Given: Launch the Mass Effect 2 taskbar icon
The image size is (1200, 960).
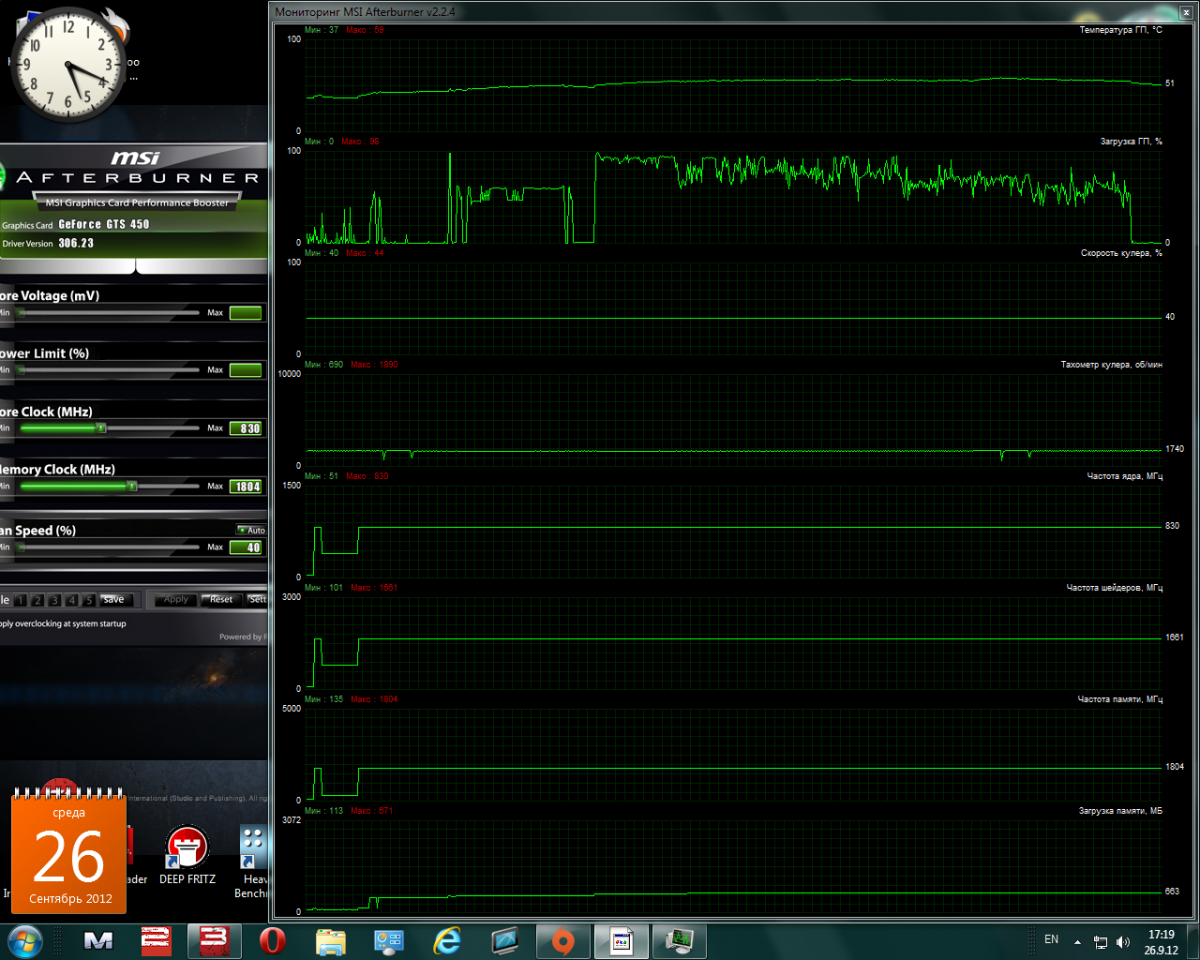Looking at the screenshot, I should point(155,940).
